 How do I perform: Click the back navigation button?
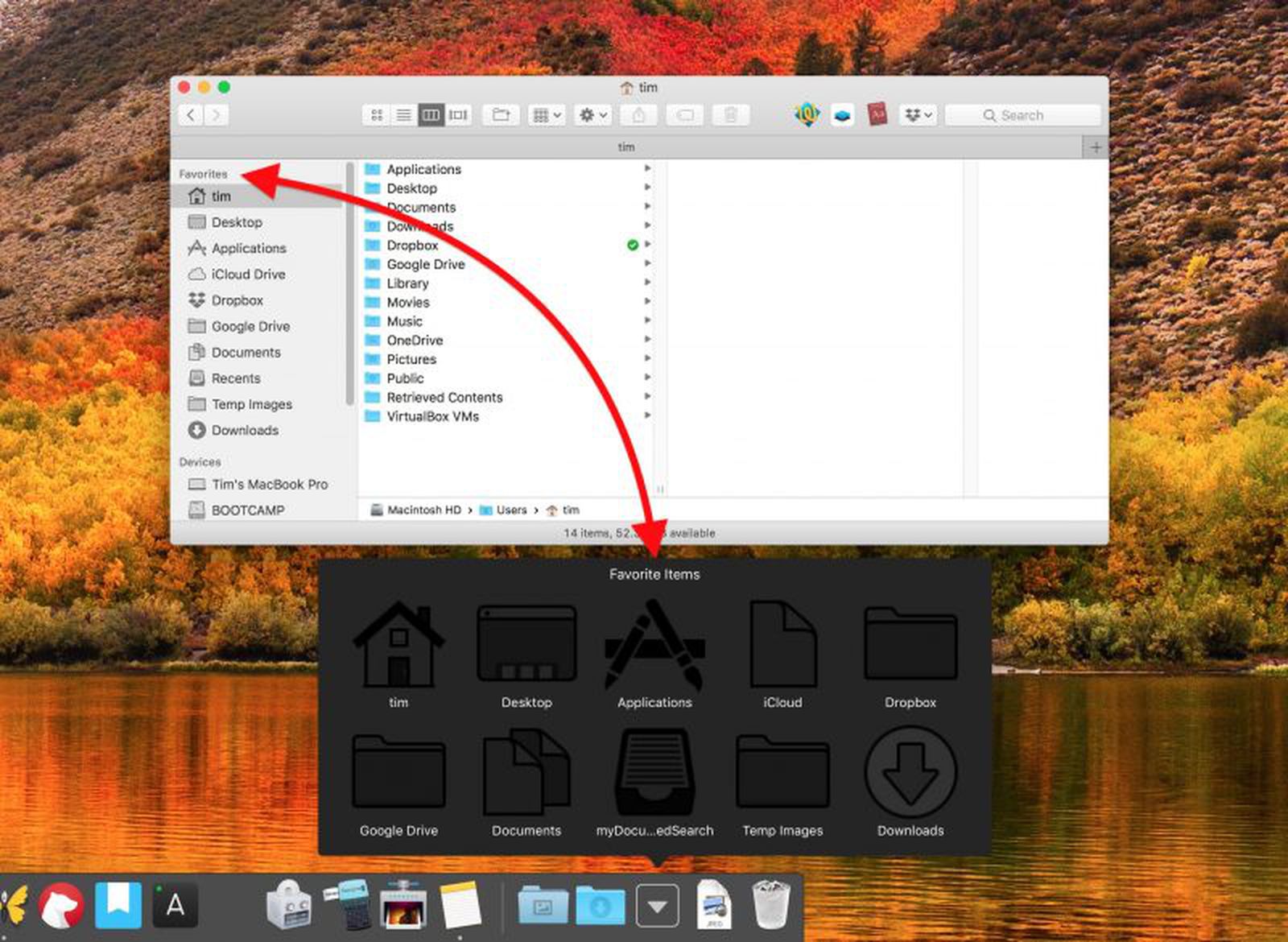click(191, 114)
